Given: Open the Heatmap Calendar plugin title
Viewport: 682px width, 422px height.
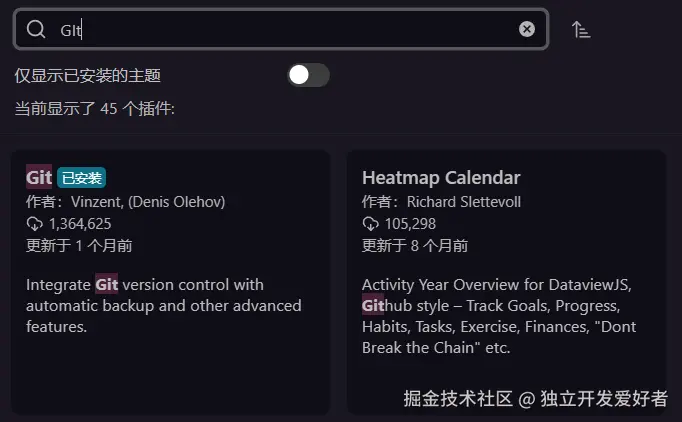Looking at the screenshot, I should (x=441, y=178).
